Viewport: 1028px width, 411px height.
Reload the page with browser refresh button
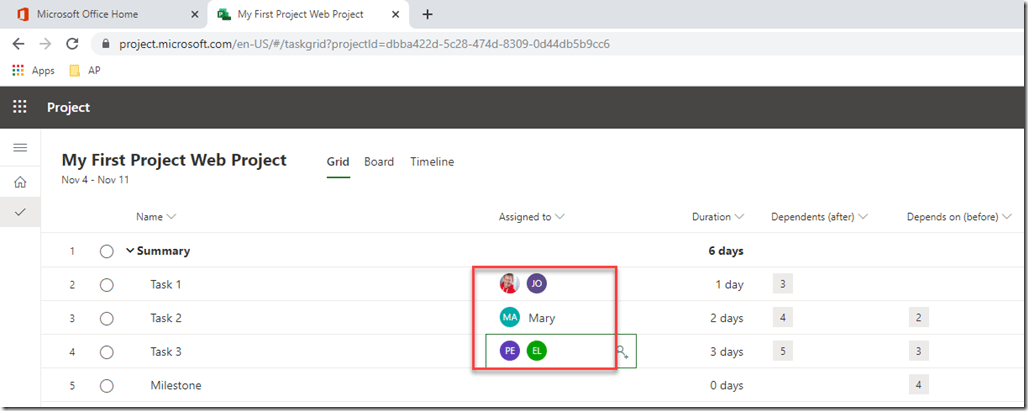(x=72, y=44)
